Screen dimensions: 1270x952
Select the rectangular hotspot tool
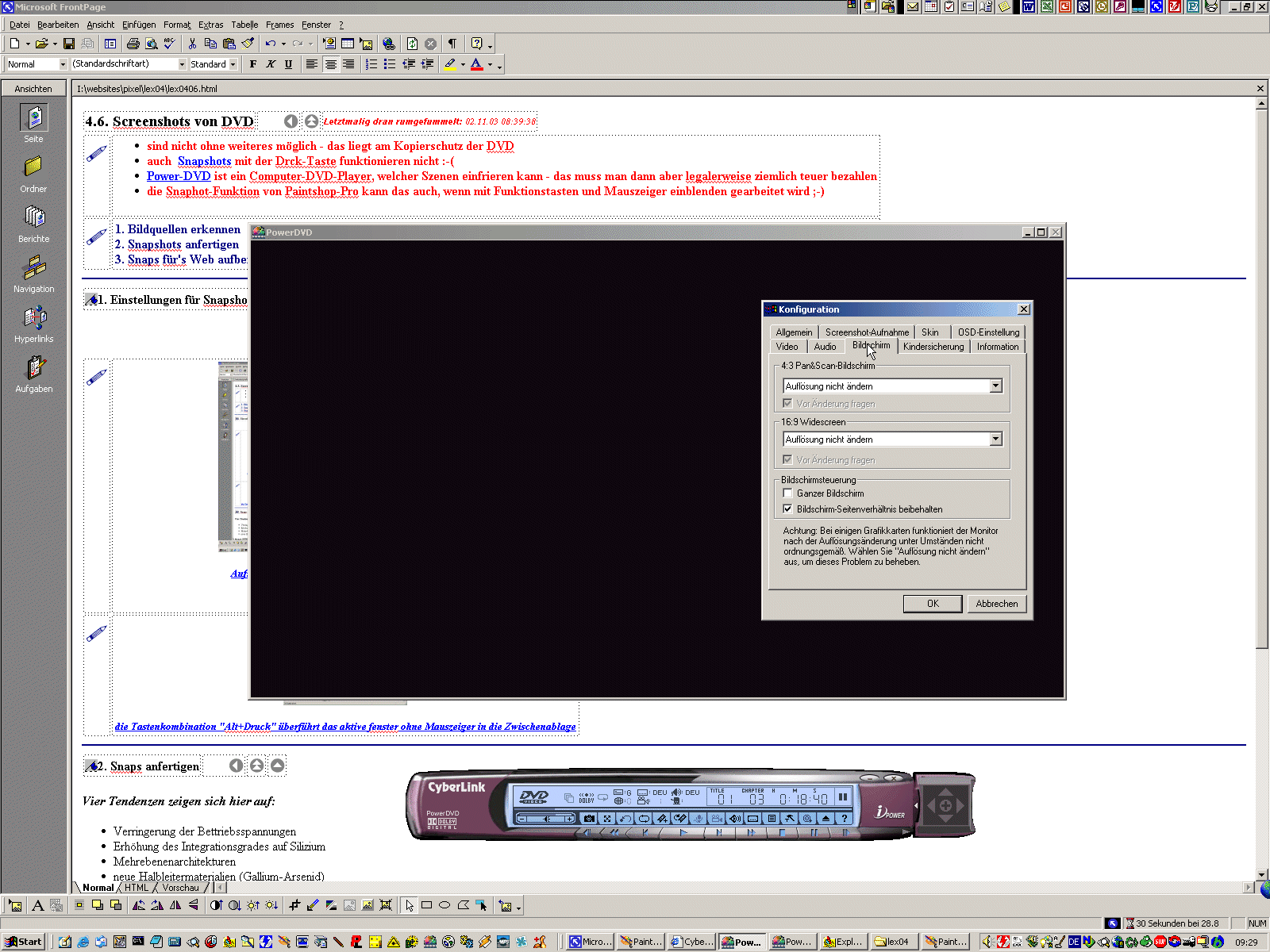(x=427, y=905)
